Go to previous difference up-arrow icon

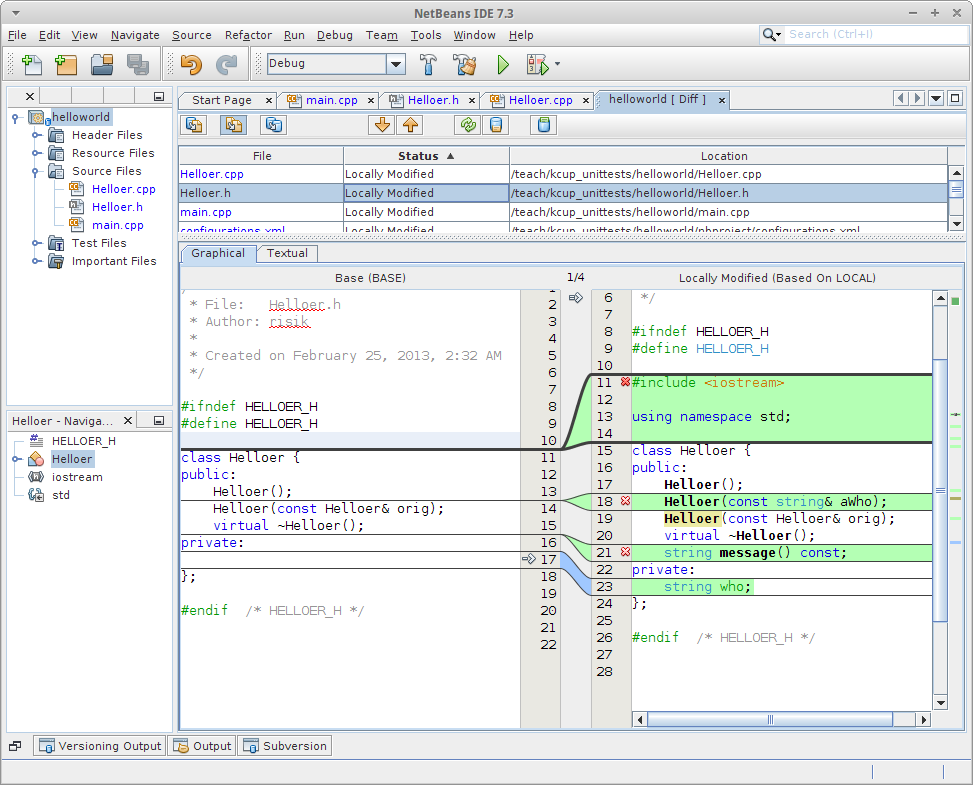410,125
